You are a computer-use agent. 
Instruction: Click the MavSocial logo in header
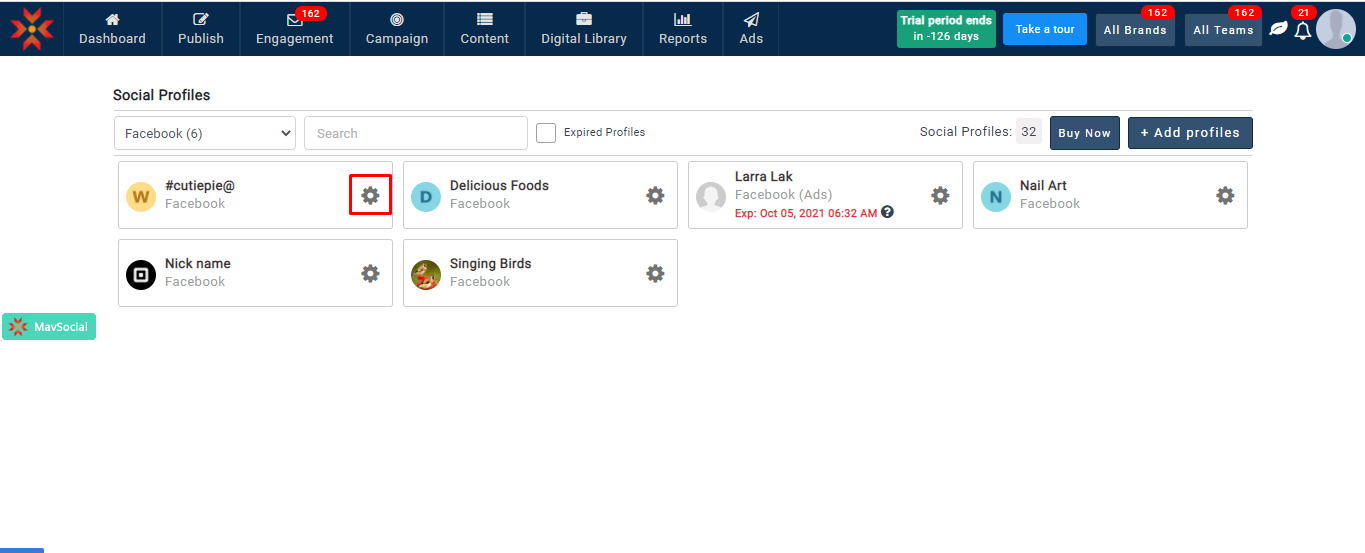(32, 28)
